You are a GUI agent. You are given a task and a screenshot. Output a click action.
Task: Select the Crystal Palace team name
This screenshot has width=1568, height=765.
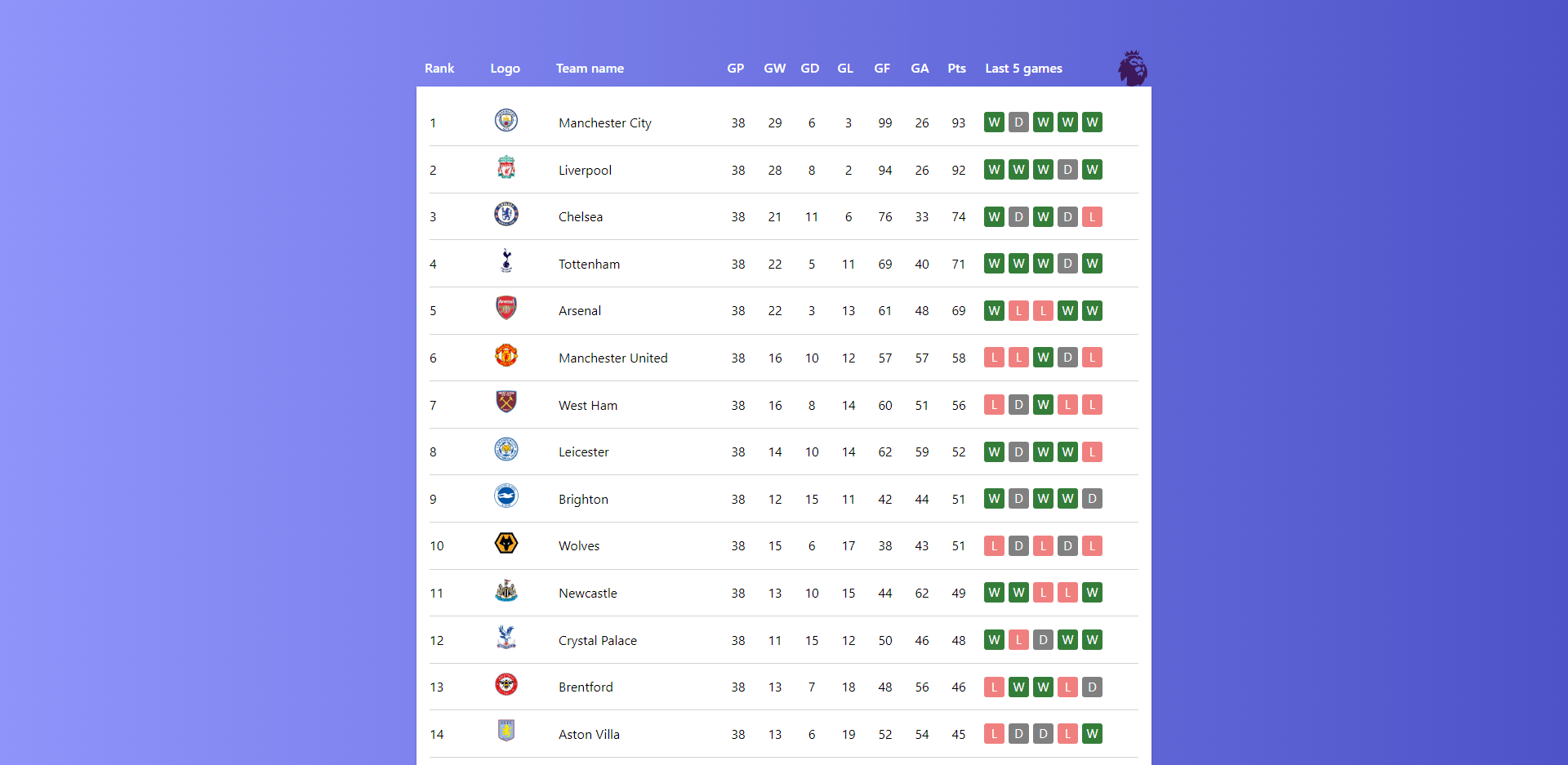click(597, 640)
